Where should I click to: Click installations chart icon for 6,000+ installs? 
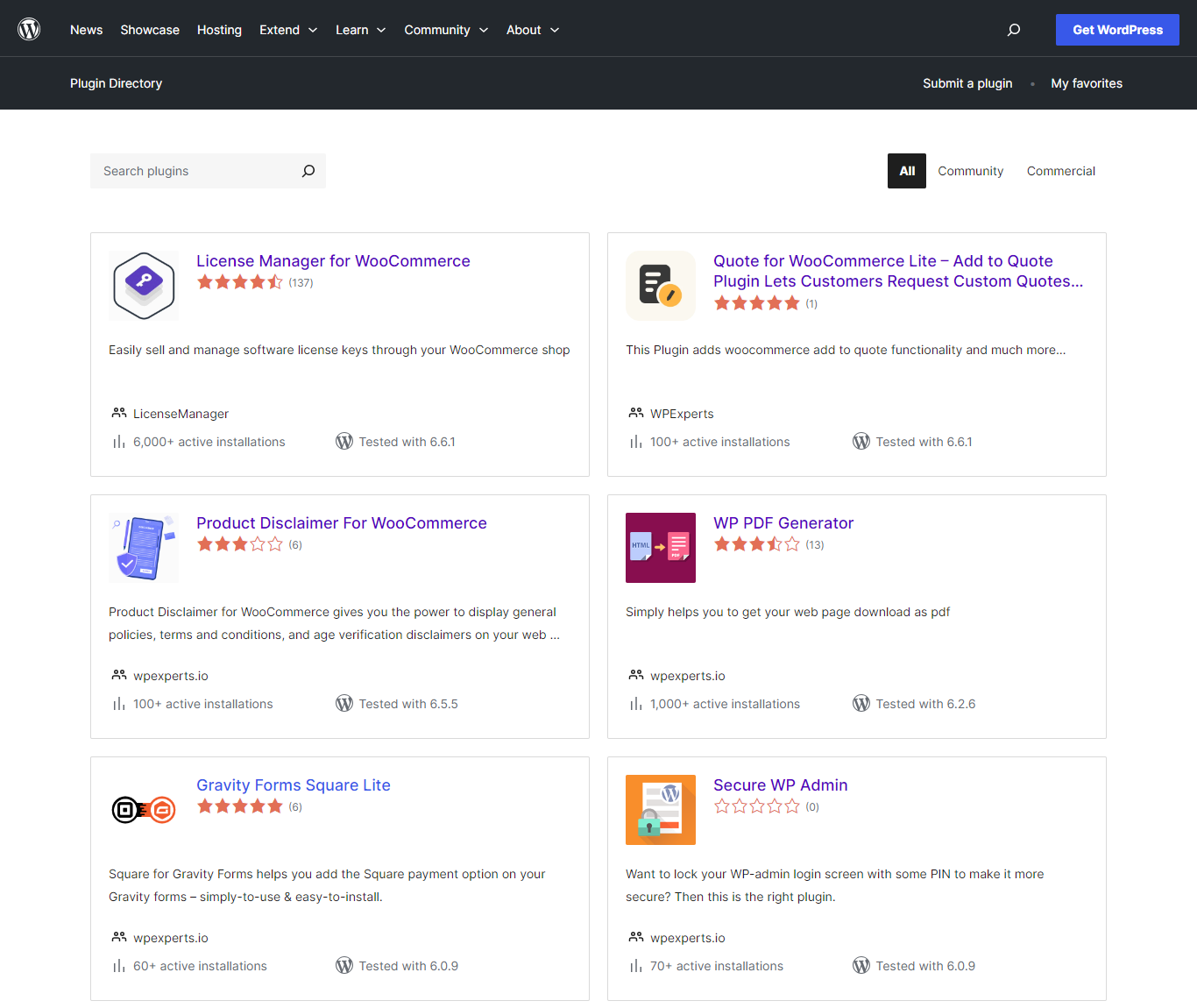[119, 442]
